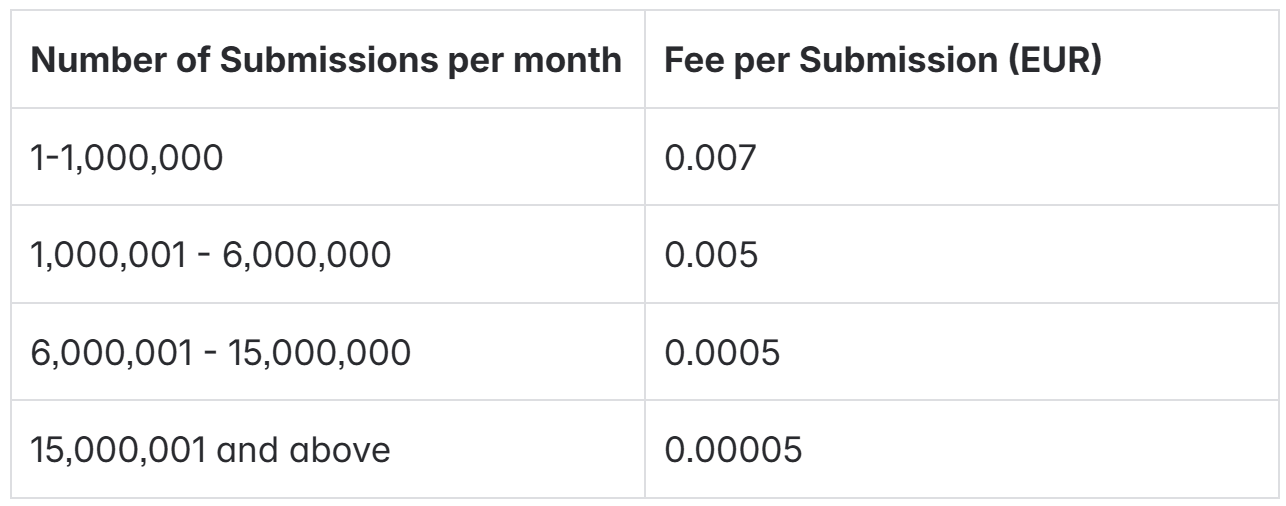This screenshot has height=506, width=1286.
Task: Select the "6,000,001 - 15,000,000" range cell
Action: [x=222, y=352]
